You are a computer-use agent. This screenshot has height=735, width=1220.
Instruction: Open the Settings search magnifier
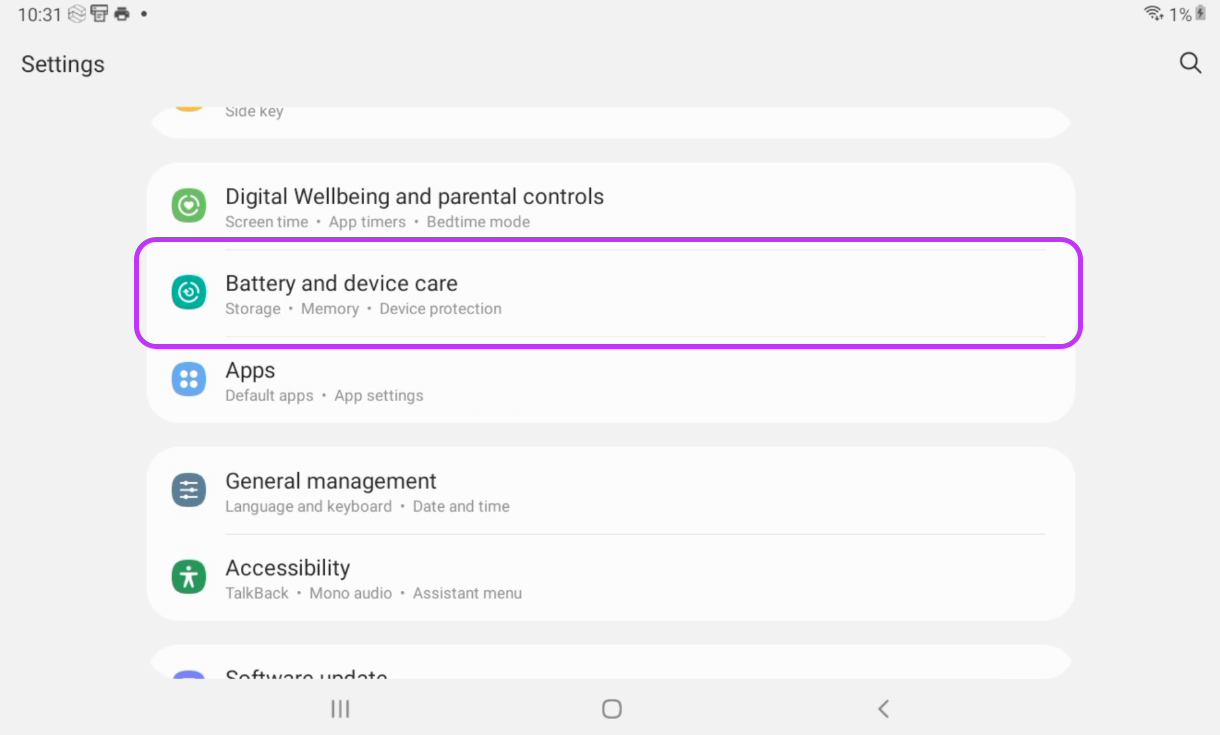pyautogui.click(x=1190, y=63)
